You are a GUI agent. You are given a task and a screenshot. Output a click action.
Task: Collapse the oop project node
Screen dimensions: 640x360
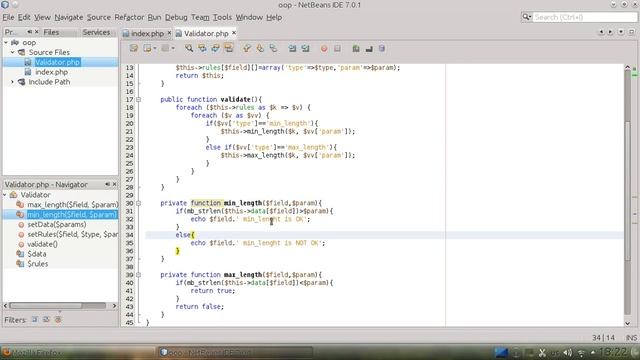pyautogui.click(x=6, y=42)
